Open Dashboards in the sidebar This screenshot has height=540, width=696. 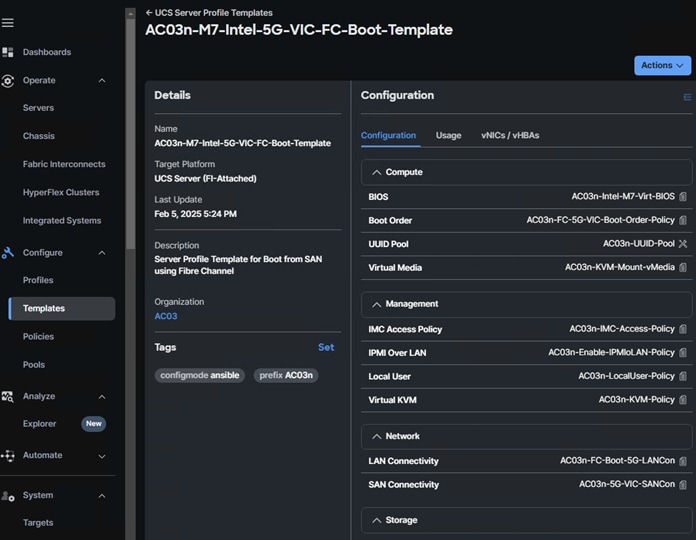[x=47, y=52]
